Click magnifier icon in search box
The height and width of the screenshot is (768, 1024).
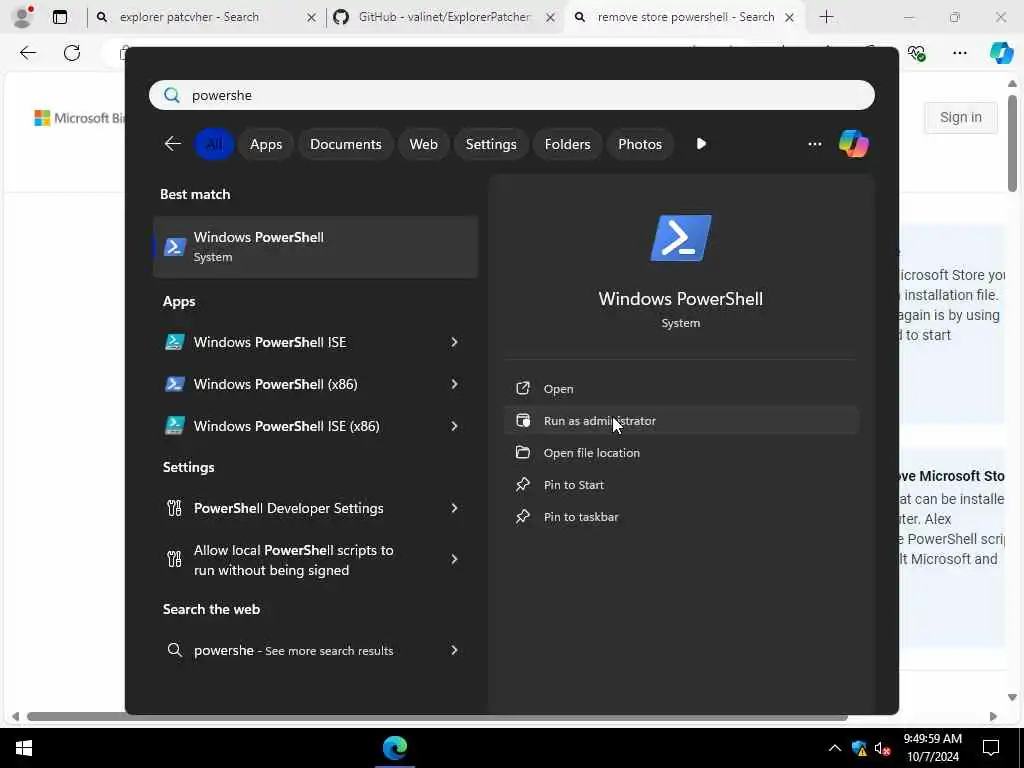click(x=172, y=95)
